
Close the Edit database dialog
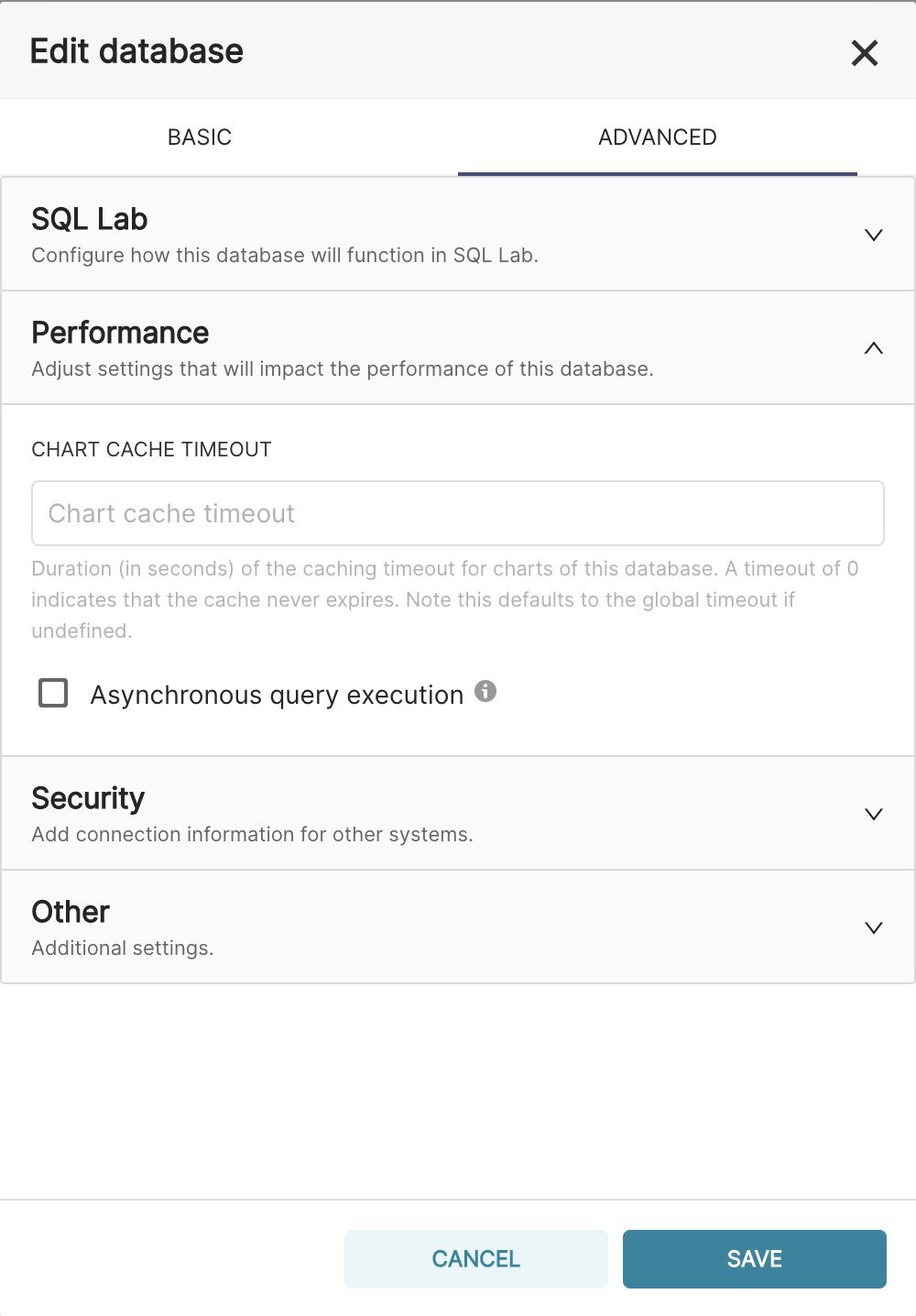coord(864,53)
